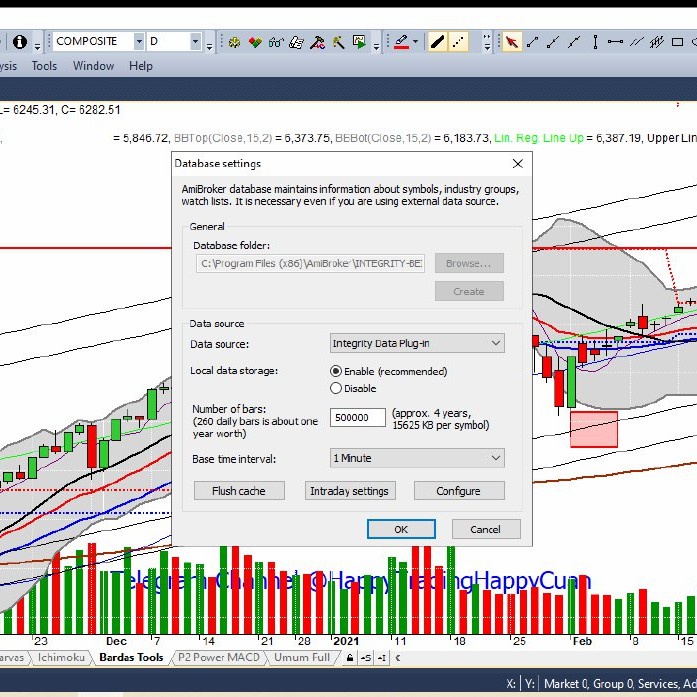This screenshot has height=697, width=697.
Task: Switch to the Ichimoku chart tab
Action: pos(62,658)
